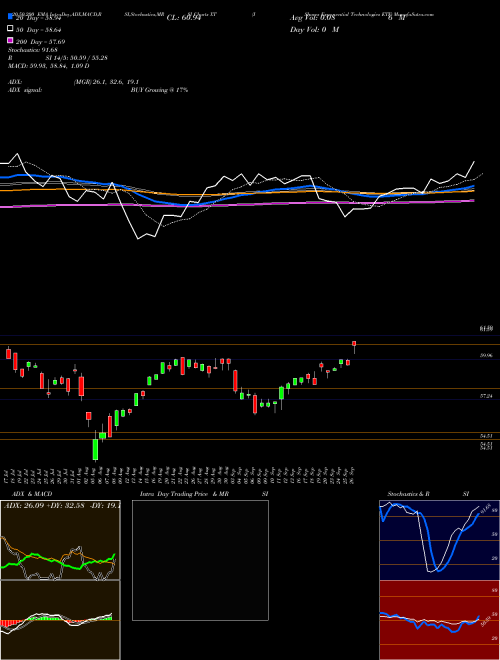Click the red RSI chart panel
The height and width of the screenshot is (660, 500).
coord(439,620)
